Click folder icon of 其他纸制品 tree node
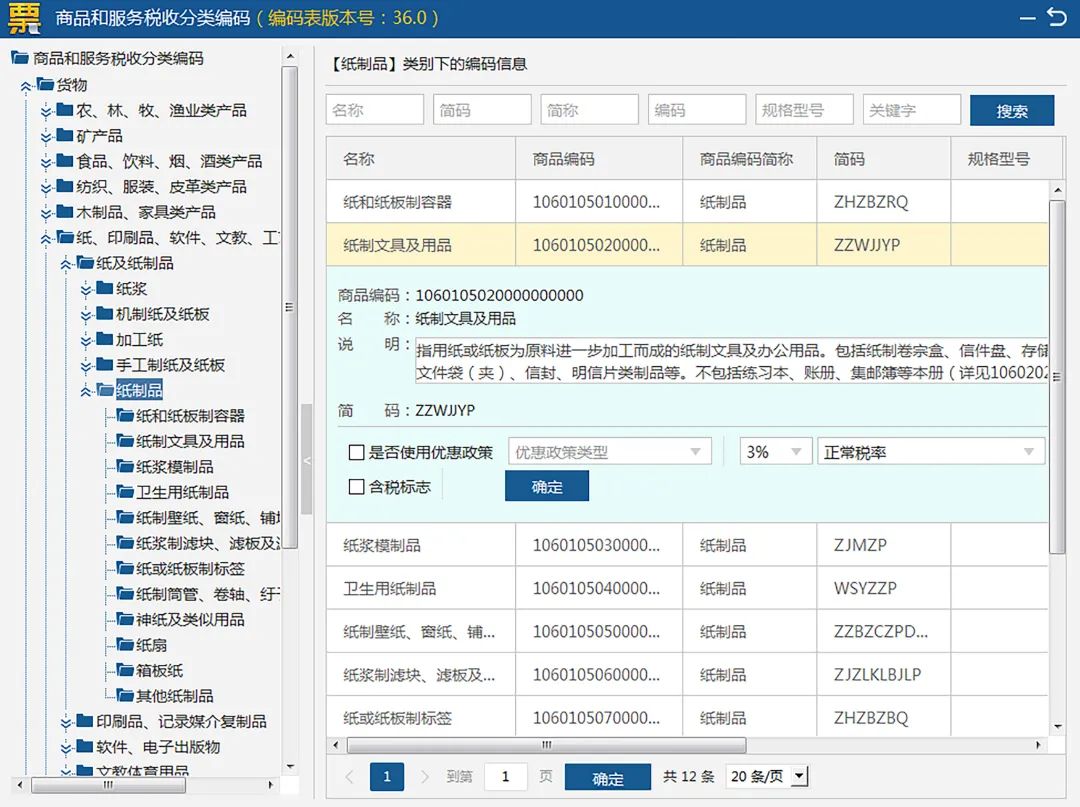Viewport: 1080px width, 807px height. point(125,695)
